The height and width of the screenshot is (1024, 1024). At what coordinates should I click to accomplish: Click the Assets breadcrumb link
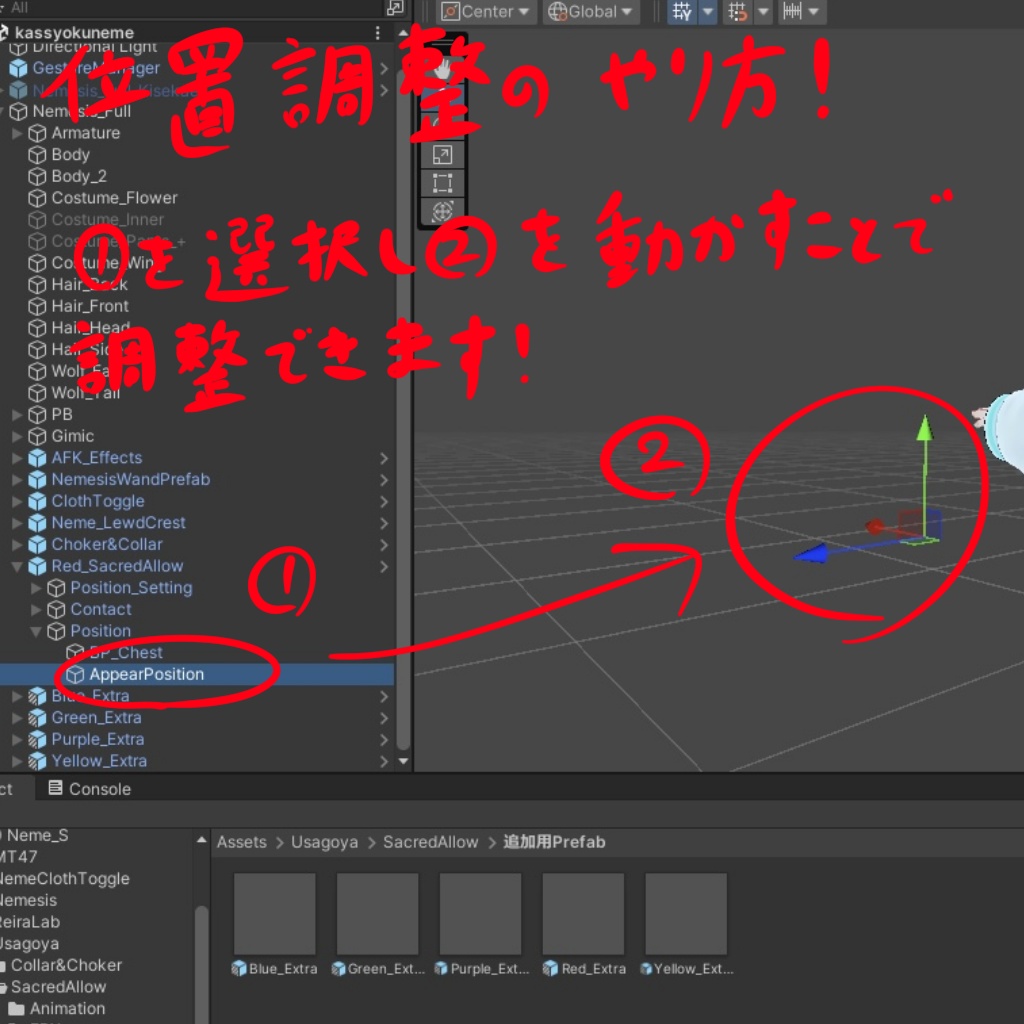(x=242, y=842)
